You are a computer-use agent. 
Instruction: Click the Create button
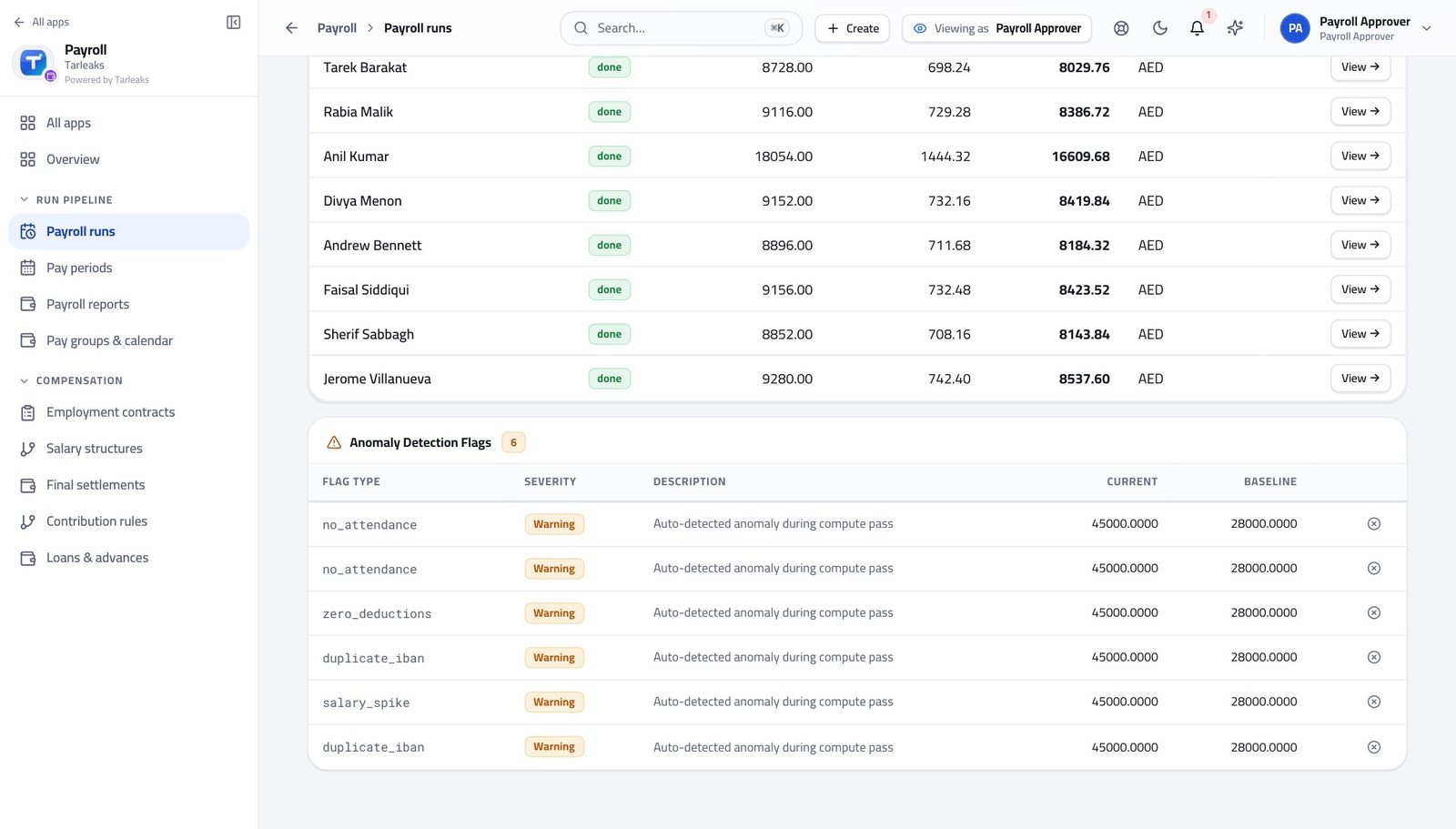tap(852, 28)
